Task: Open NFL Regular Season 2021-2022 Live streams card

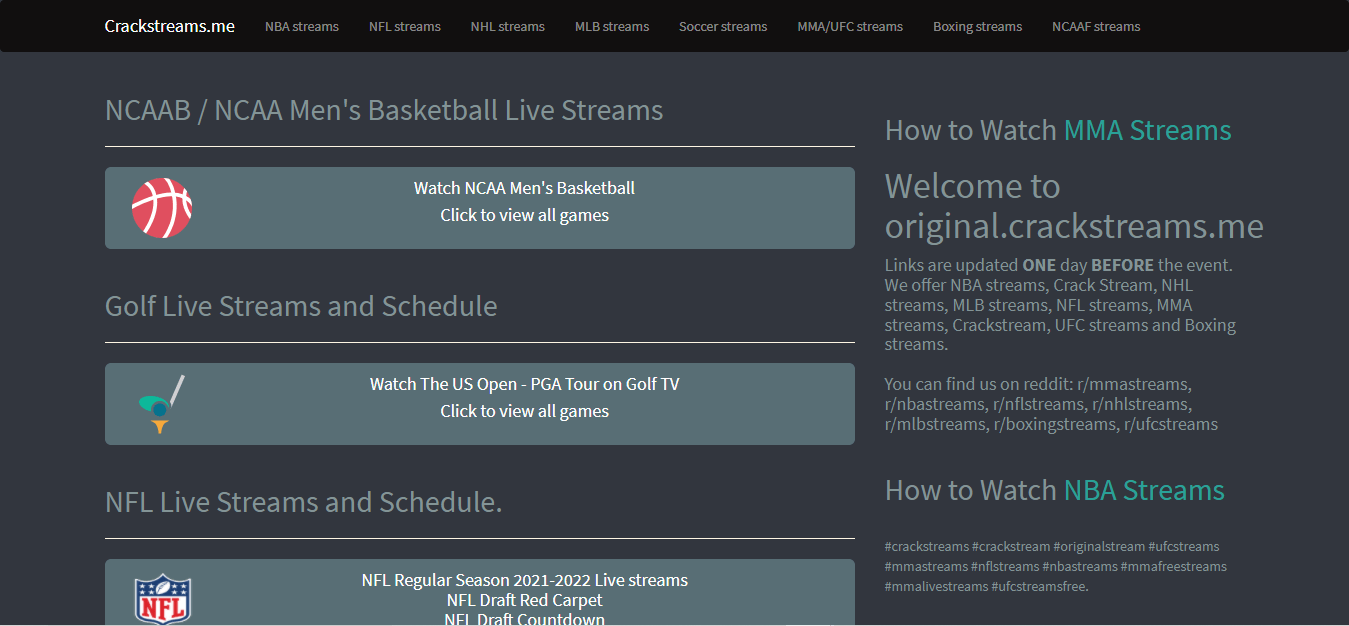Action: [x=480, y=592]
